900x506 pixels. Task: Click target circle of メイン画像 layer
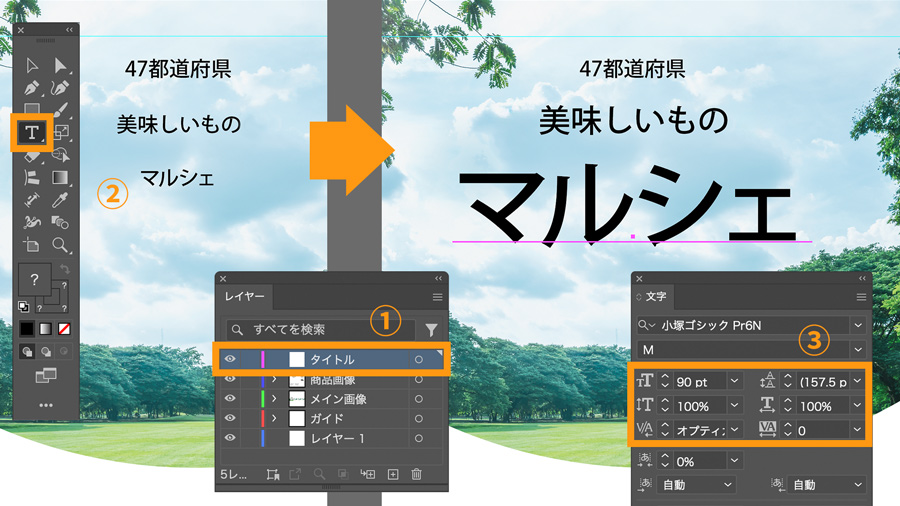click(x=419, y=399)
